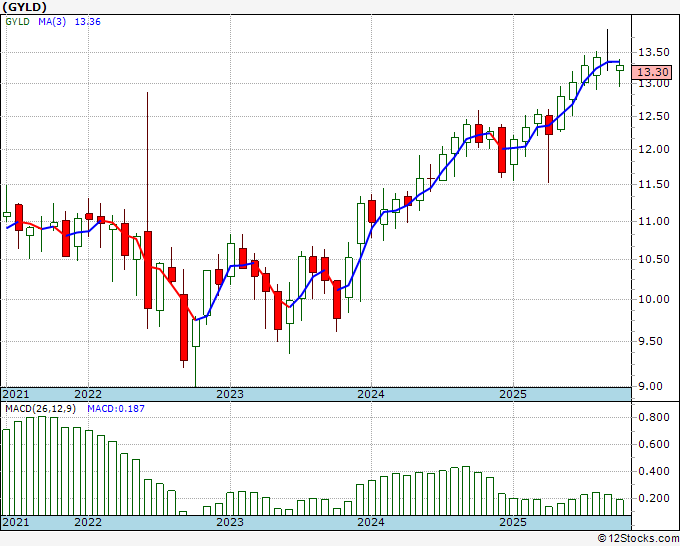Select the MA(3) legend label
Image resolution: width=680 pixels, height=546 pixels.
pos(52,22)
